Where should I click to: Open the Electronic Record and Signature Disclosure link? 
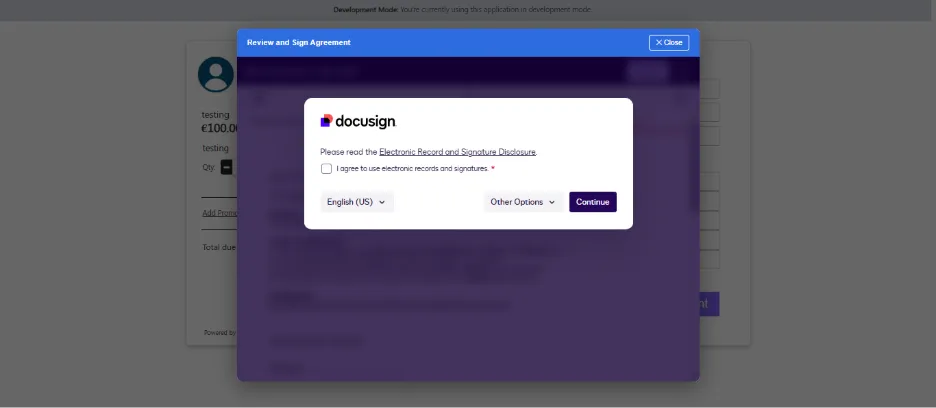[457, 152]
